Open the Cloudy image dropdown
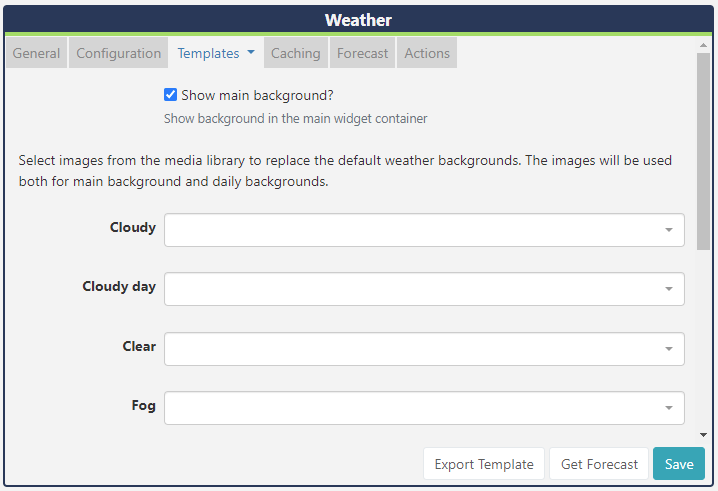The width and height of the screenshot is (718, 491). coord(424,230)
